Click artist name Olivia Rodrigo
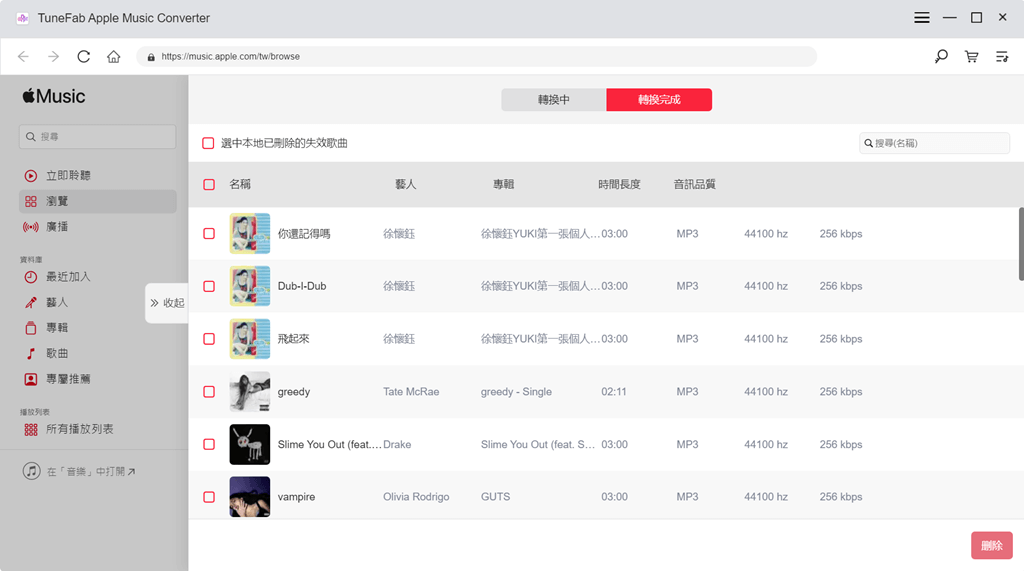The image size is (1024, 571). point(416,497)
